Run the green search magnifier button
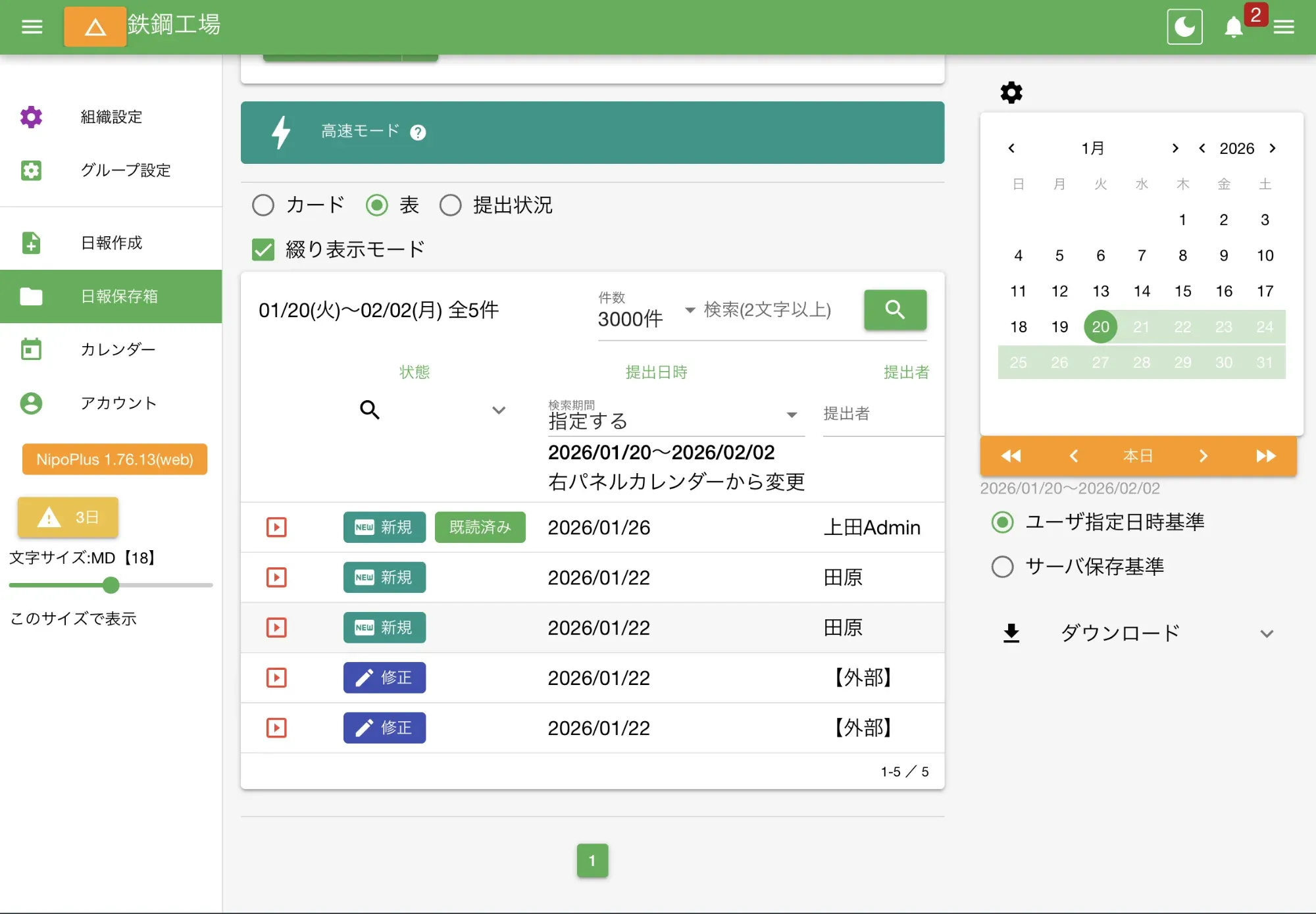Screen dimensions: 1316x914 click(x=895, y=309)
